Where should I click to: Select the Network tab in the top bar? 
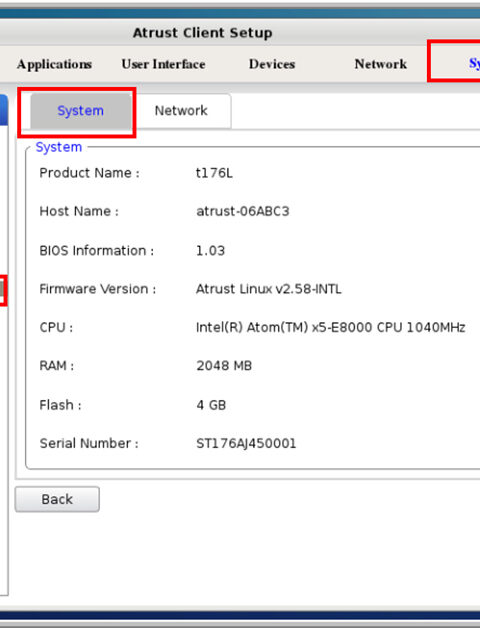point(381,64)
